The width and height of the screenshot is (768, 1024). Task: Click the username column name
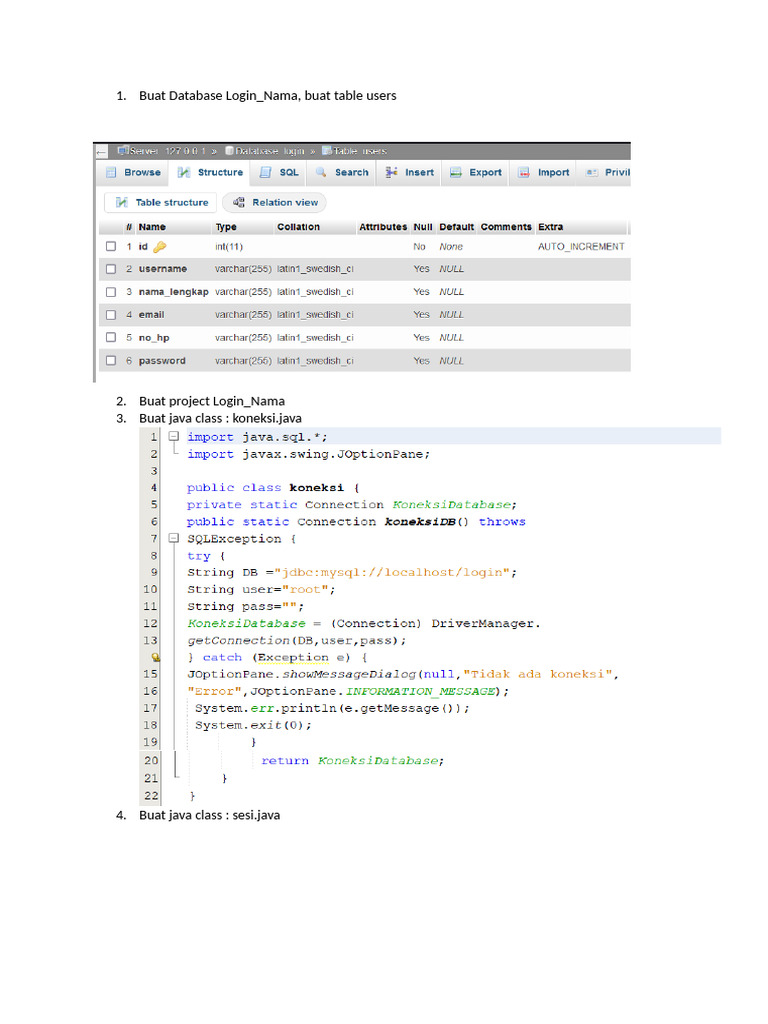pos(163,268)
